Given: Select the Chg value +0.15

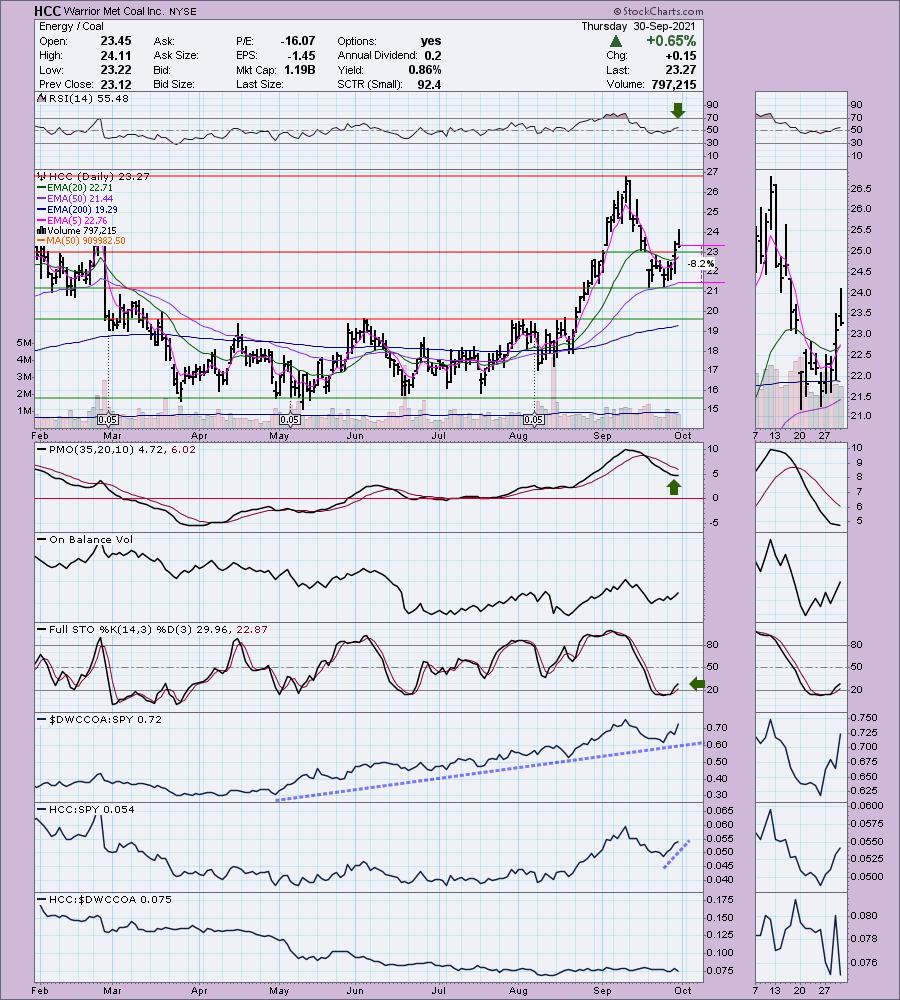Looking at the screenshot, I should 682,55.
